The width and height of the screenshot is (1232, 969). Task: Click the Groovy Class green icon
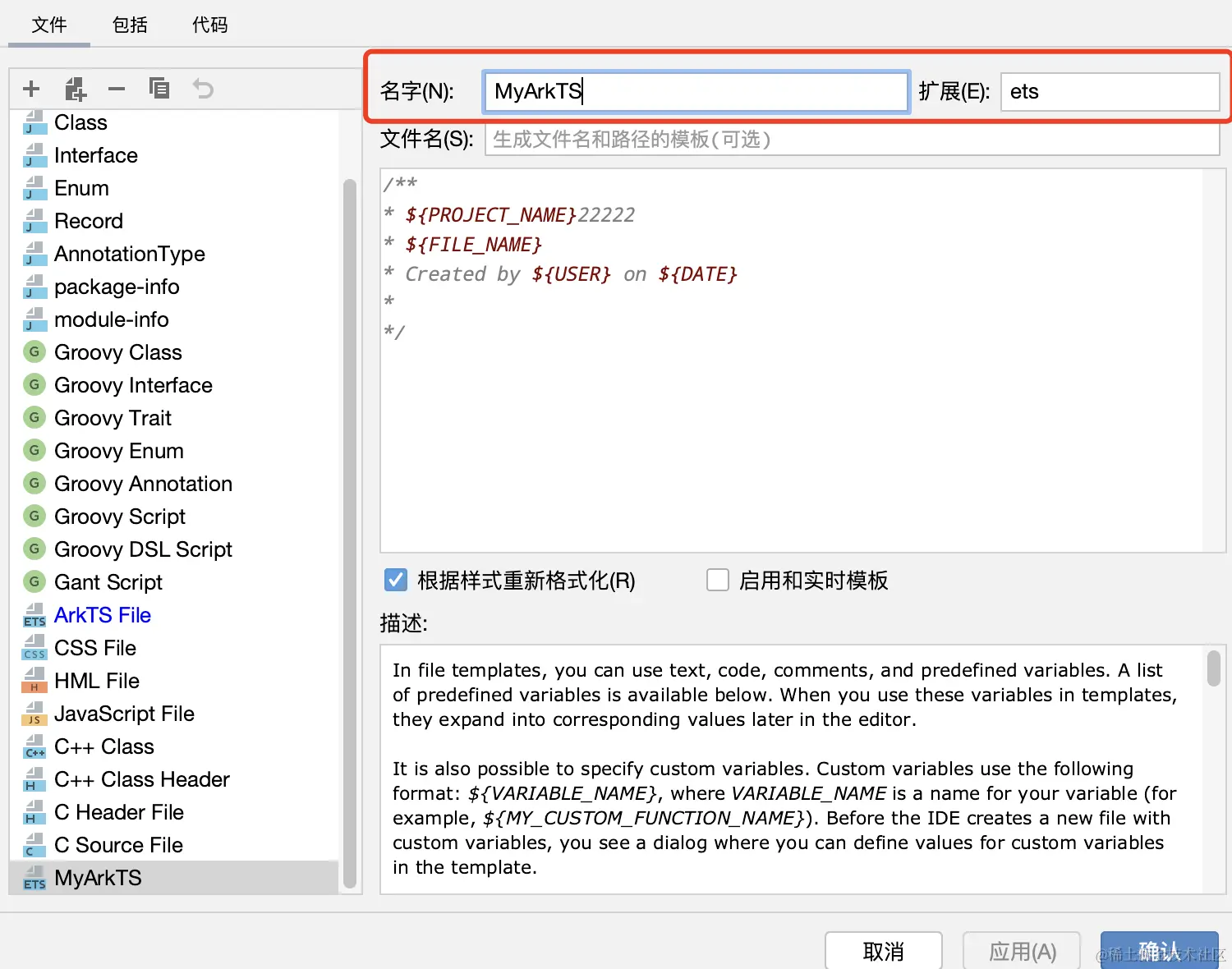[x=34, y=351]
